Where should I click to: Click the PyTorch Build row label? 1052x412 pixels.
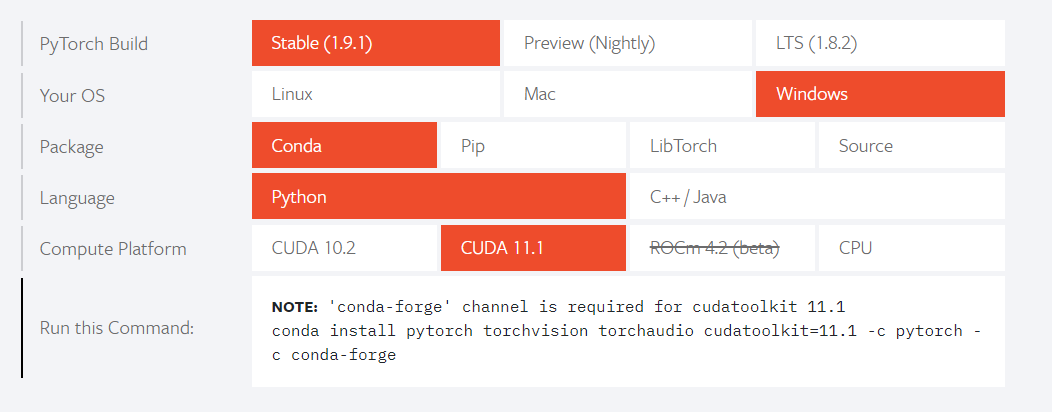(x=94, y=44)
